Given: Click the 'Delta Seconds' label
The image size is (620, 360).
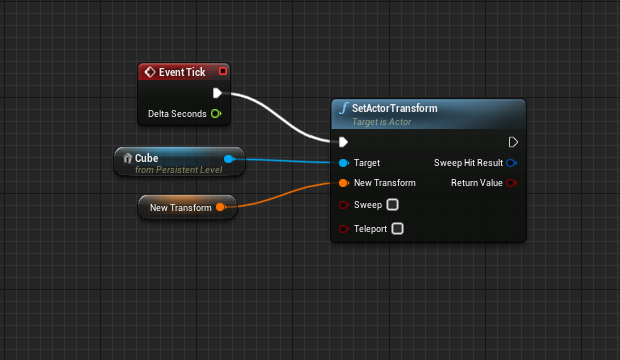Looking at the screenshot, I should pyautogui.click(x=177, y=114).
